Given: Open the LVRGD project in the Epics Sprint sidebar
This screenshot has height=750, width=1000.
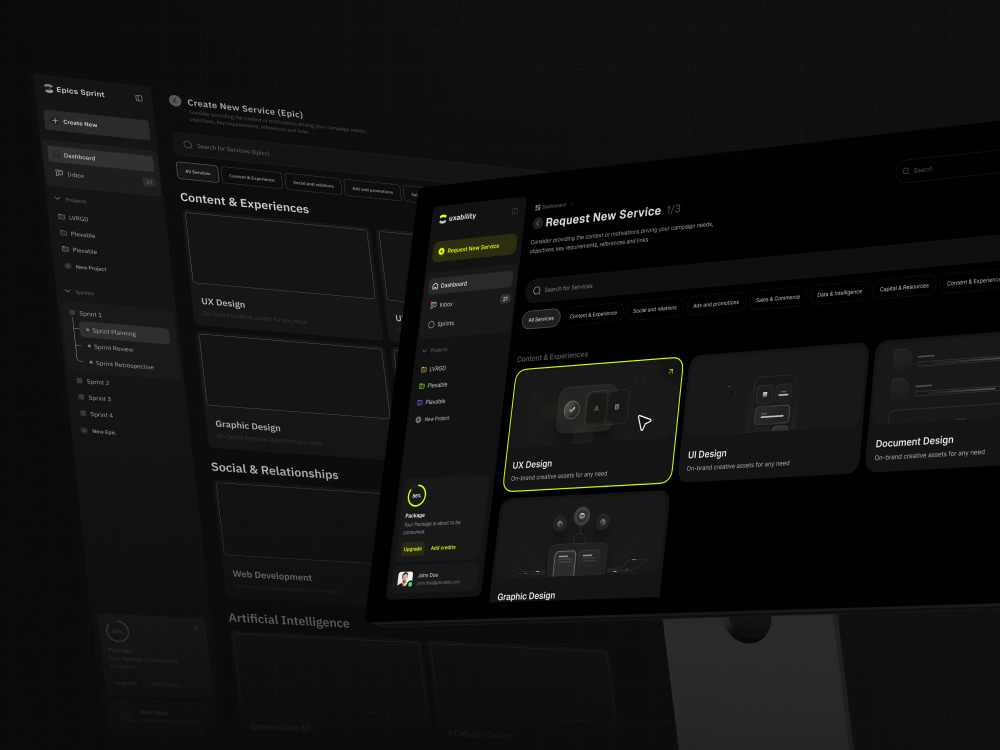Looking at the screenshot, I should 73,218.
